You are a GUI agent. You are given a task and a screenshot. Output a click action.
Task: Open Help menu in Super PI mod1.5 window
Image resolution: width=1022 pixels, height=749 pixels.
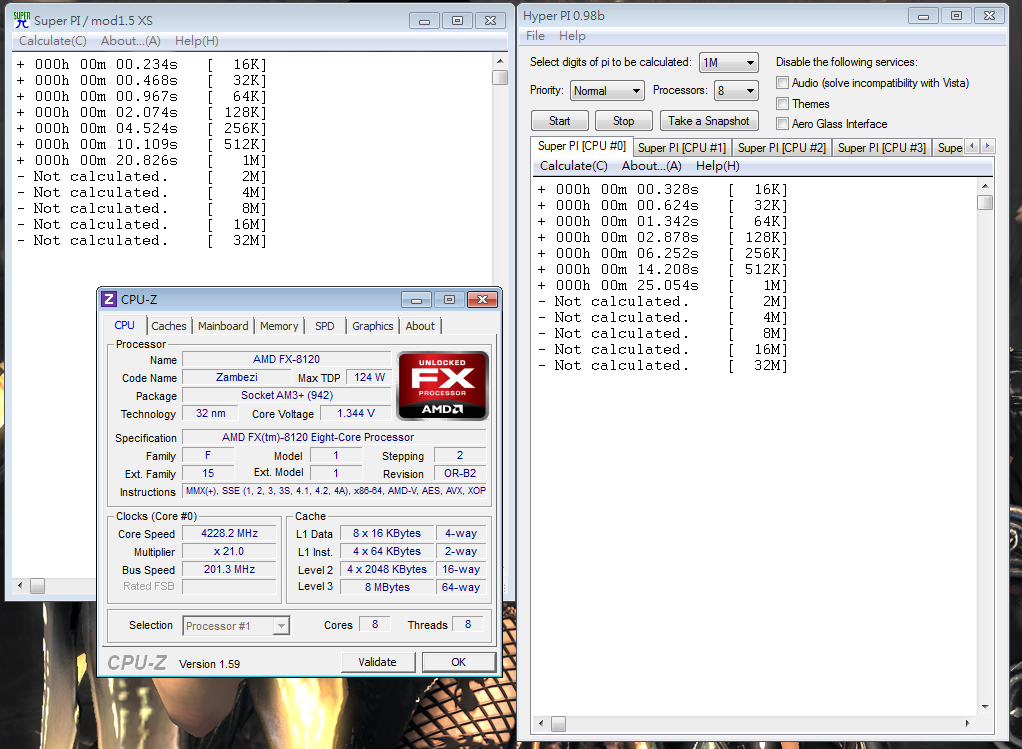[x=197, y=41]
